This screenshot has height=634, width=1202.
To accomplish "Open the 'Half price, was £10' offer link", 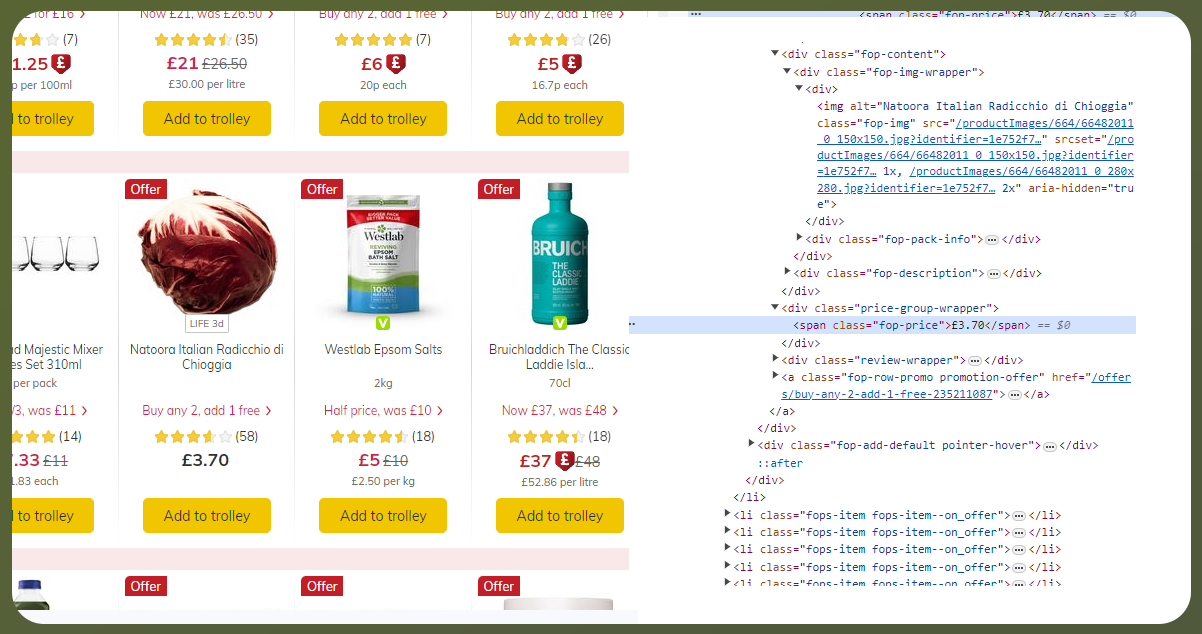I will pyautogui.click(x=382, y=411).
